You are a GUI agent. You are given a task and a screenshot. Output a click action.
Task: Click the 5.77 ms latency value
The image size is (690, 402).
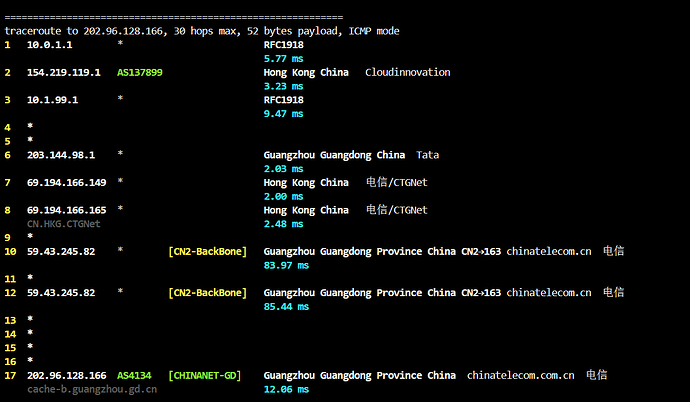click(283, 58)
